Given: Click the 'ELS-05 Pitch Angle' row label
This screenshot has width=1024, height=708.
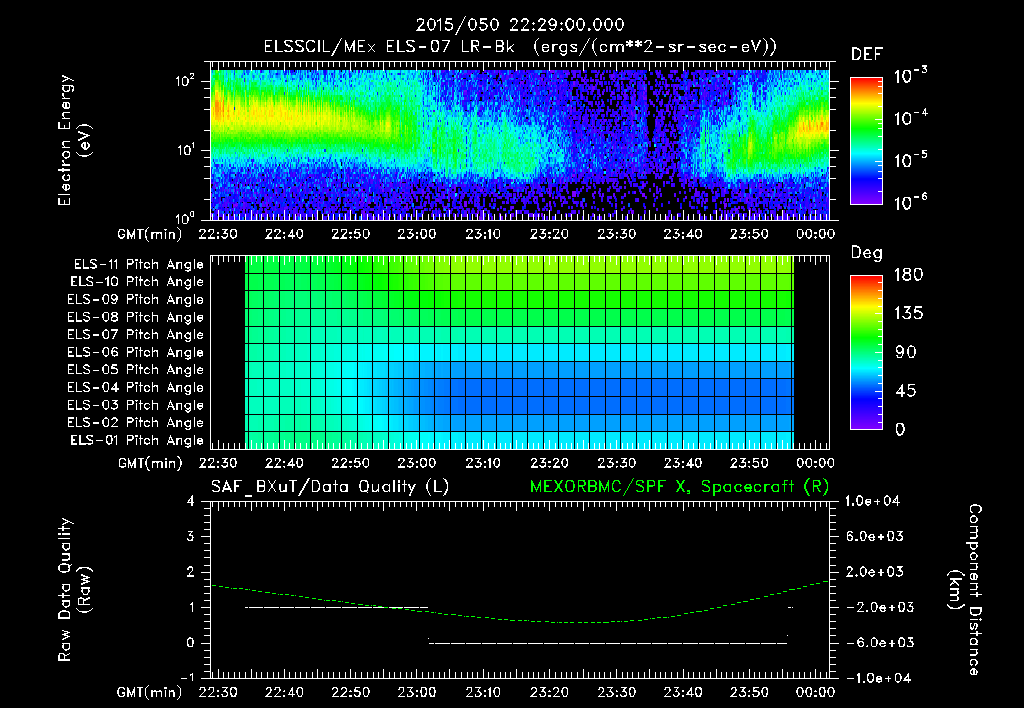Looking at the screenshot, I should pyautogui.click(x=135, y=370).
